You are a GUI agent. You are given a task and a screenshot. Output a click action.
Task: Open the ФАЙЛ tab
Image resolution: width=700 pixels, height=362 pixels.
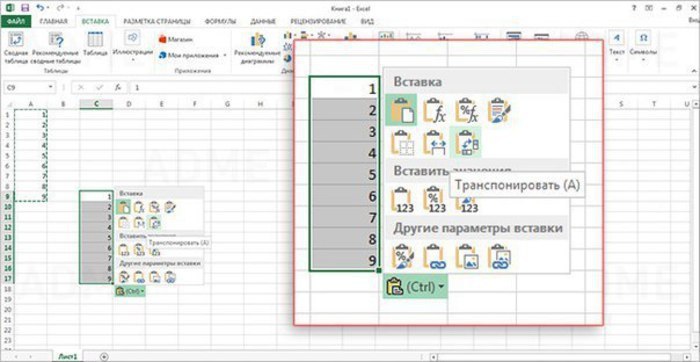[16, 21]
